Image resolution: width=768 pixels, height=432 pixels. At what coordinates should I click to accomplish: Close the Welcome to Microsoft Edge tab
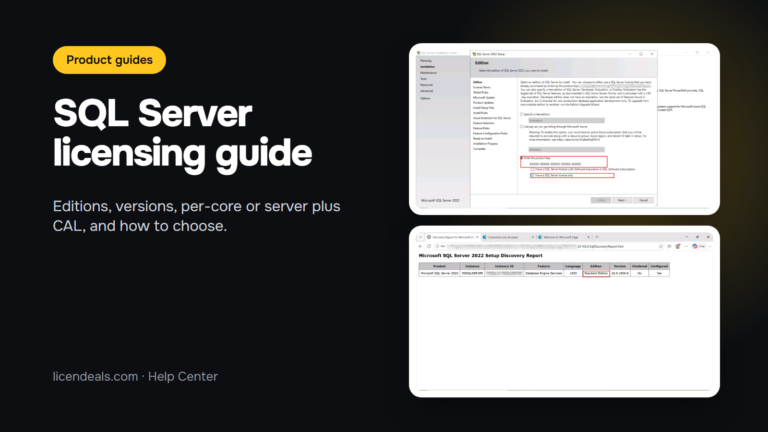click(x=588, y=237)
